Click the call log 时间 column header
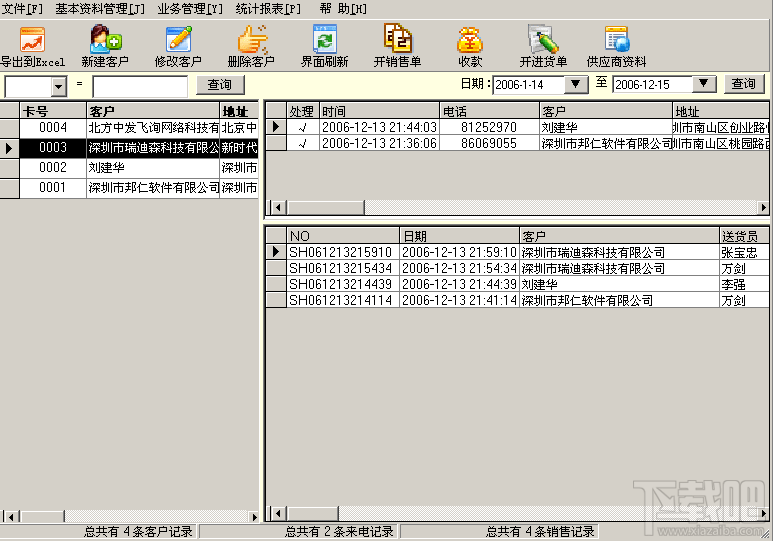Viewport: 773px width, 541px height. 379,111
